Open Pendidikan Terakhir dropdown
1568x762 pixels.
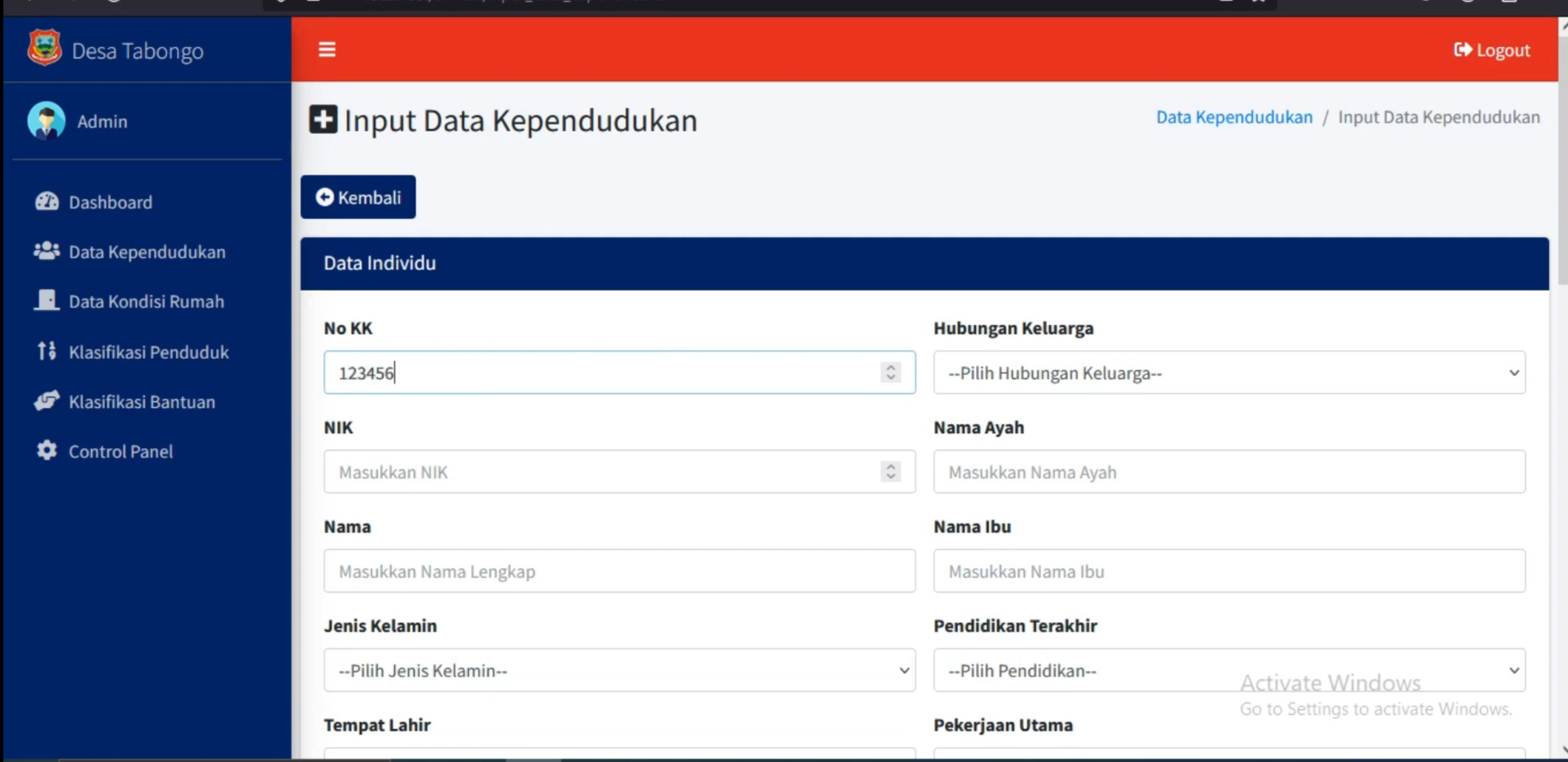(x=1229, y=670)
